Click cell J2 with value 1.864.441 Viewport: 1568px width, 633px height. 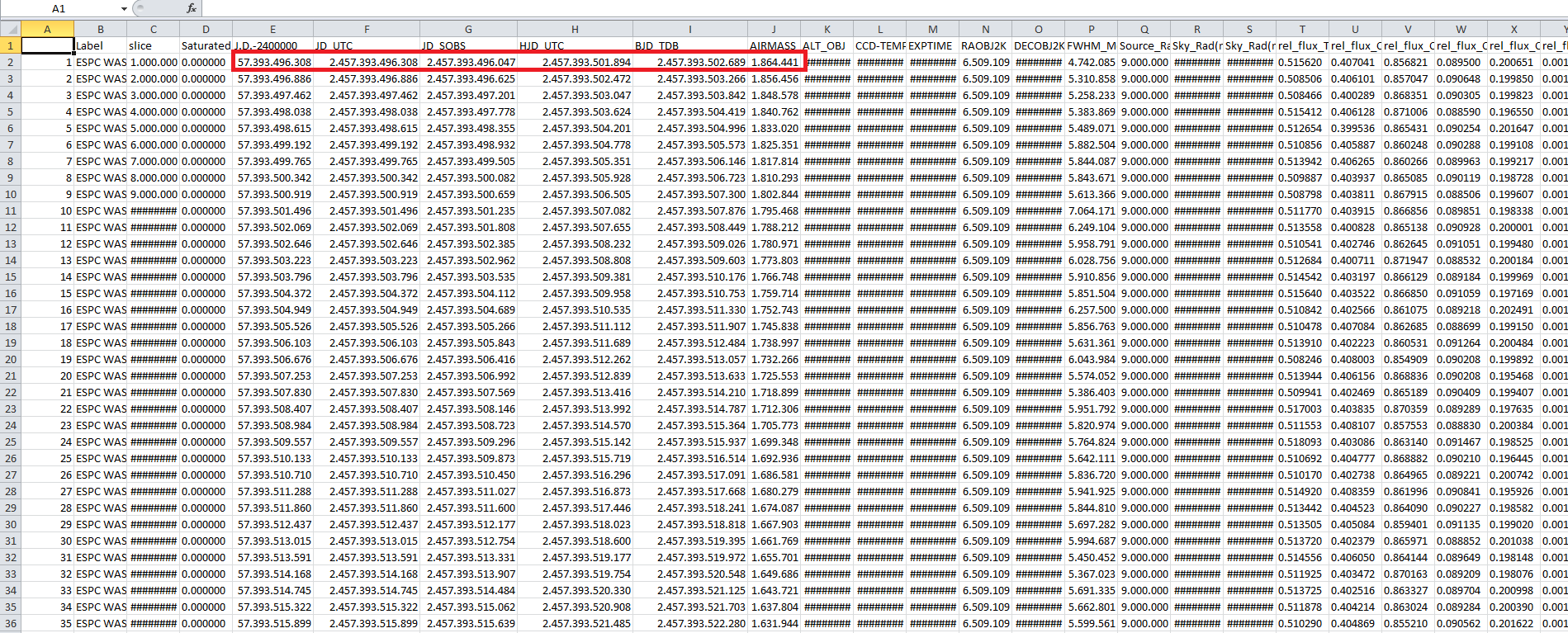774,62
